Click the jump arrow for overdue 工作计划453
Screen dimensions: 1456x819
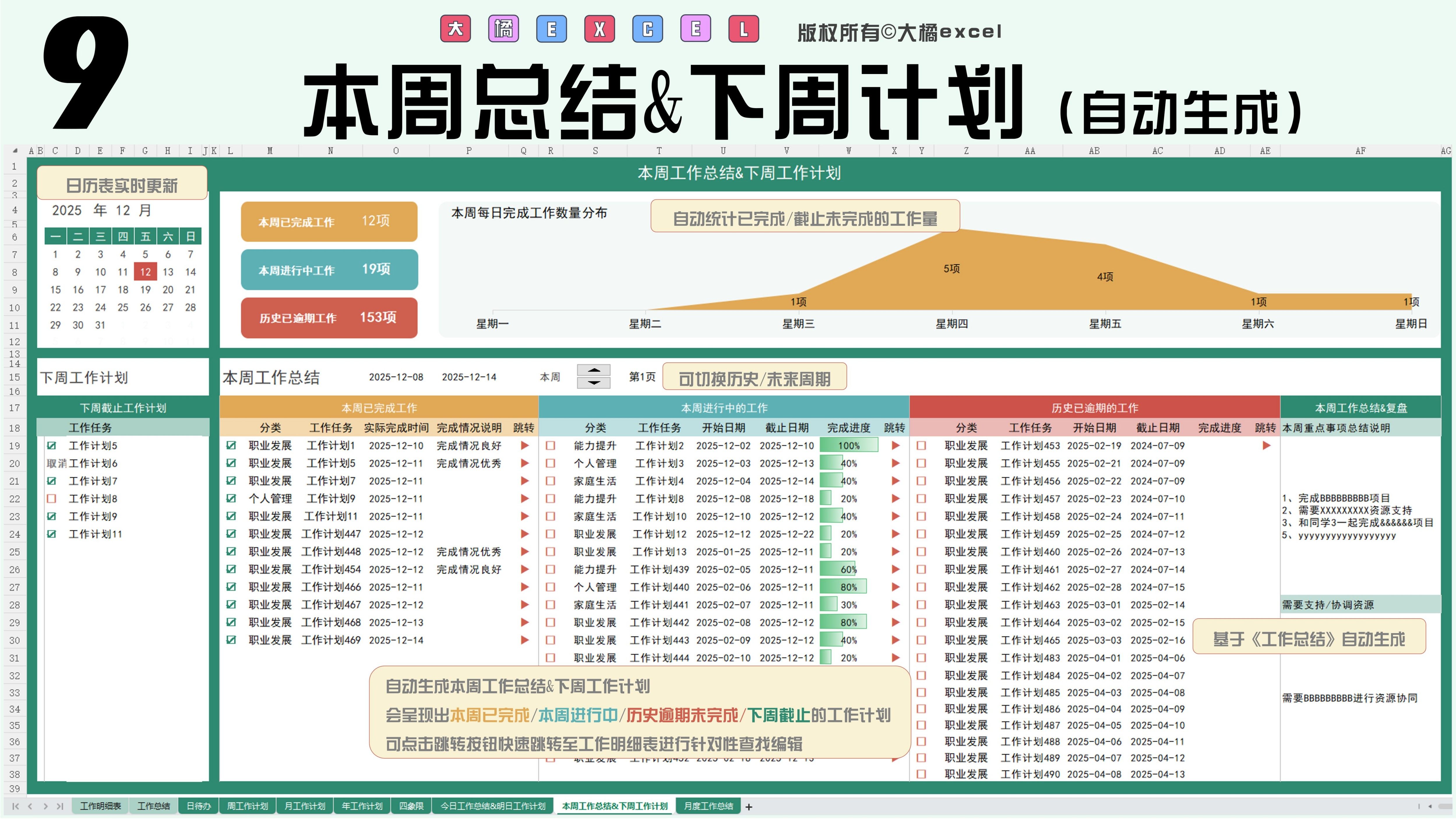pos(1266,445)
